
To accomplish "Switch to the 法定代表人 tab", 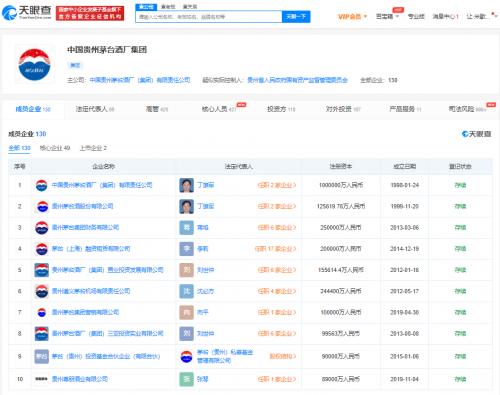I will [x=95, y=109].
